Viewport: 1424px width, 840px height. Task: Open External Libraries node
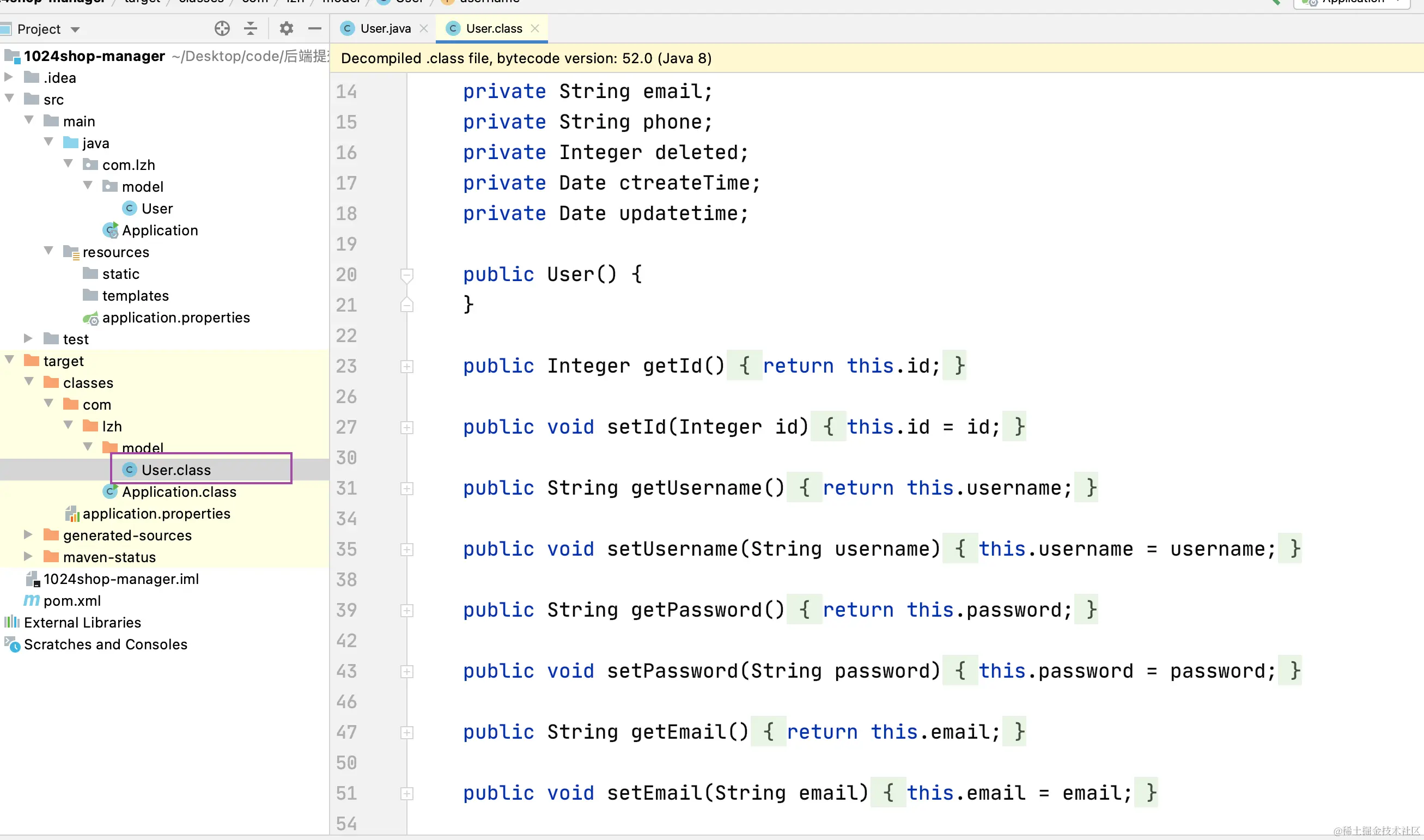pos(82,623)
